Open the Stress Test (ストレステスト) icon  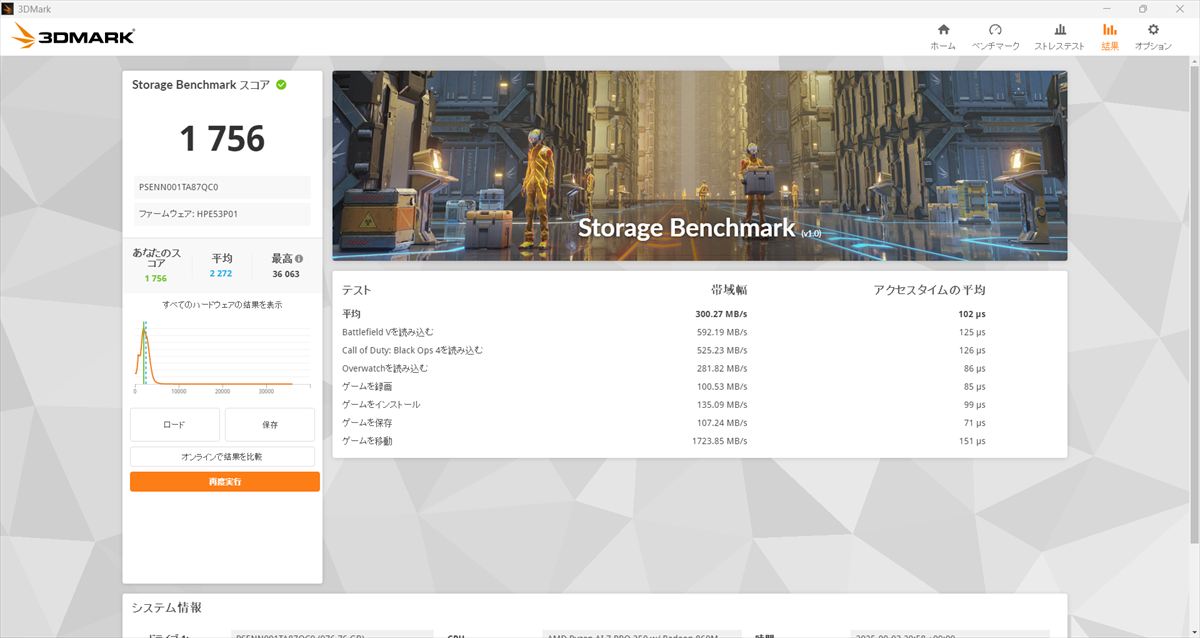1059,36
